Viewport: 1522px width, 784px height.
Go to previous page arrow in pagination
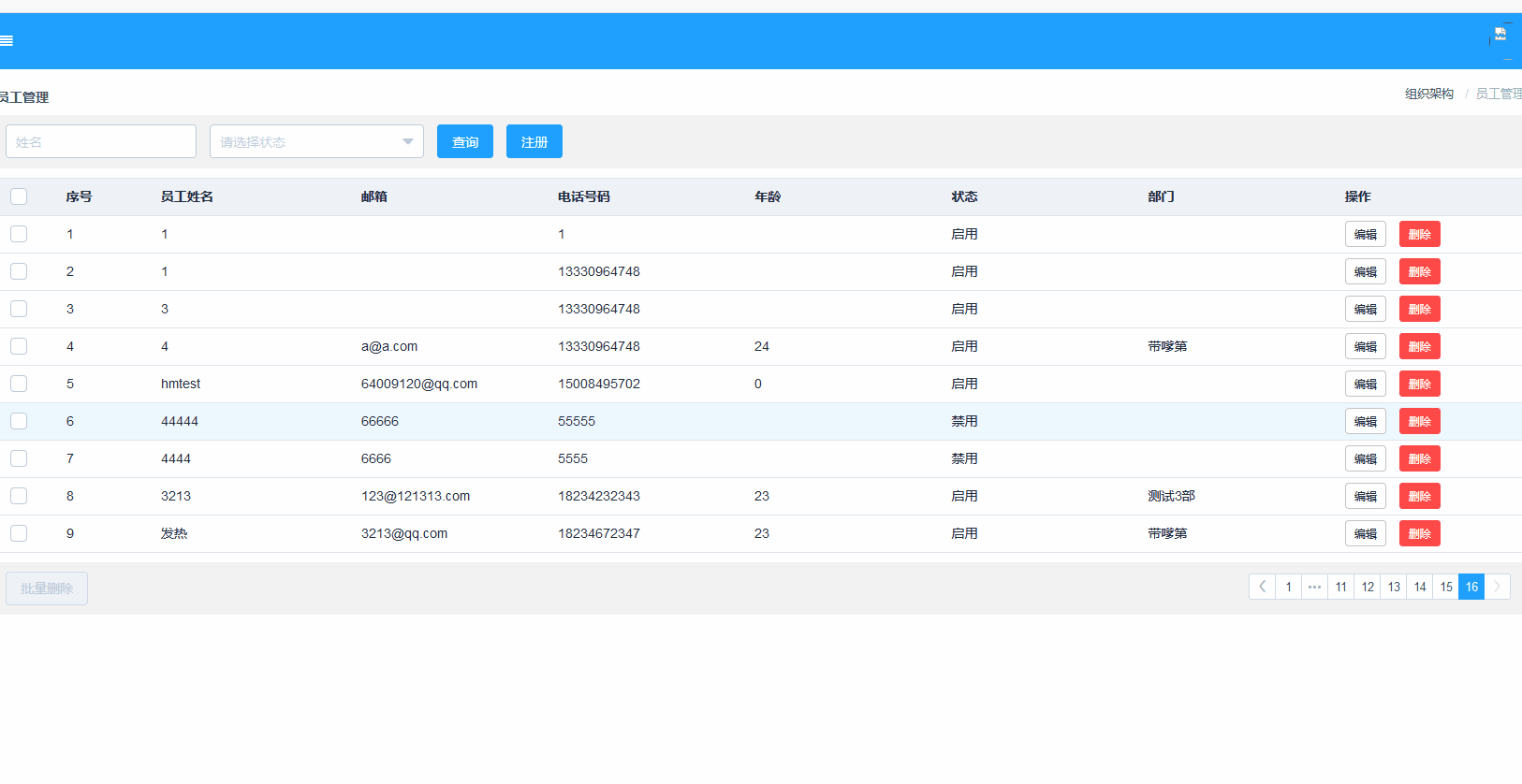[1262, 587]
